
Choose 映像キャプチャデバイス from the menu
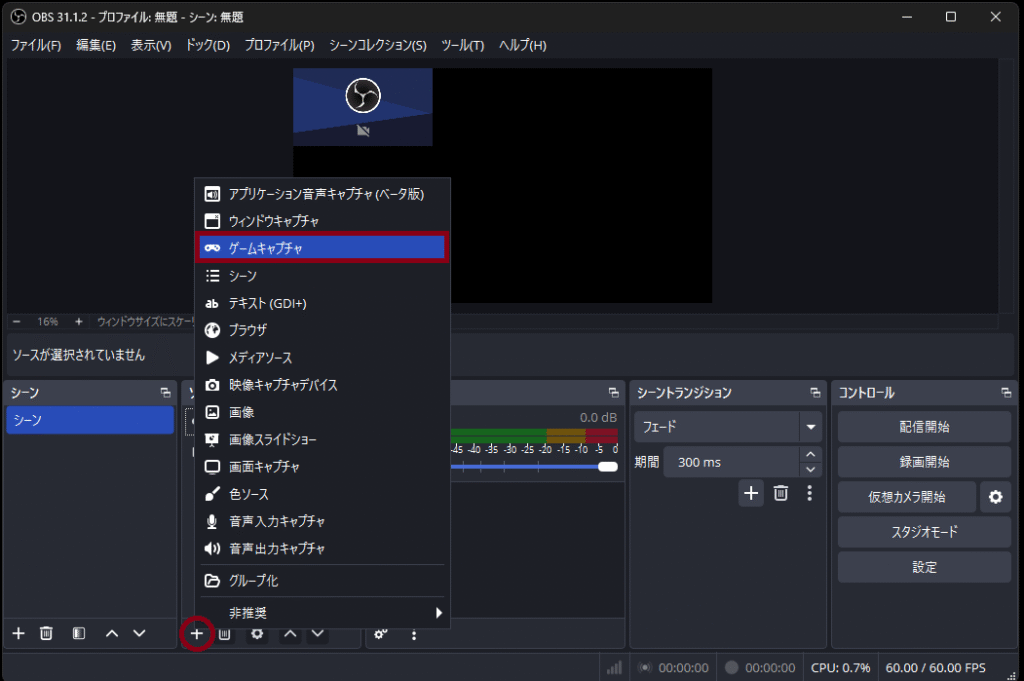[x=323, y=385]
